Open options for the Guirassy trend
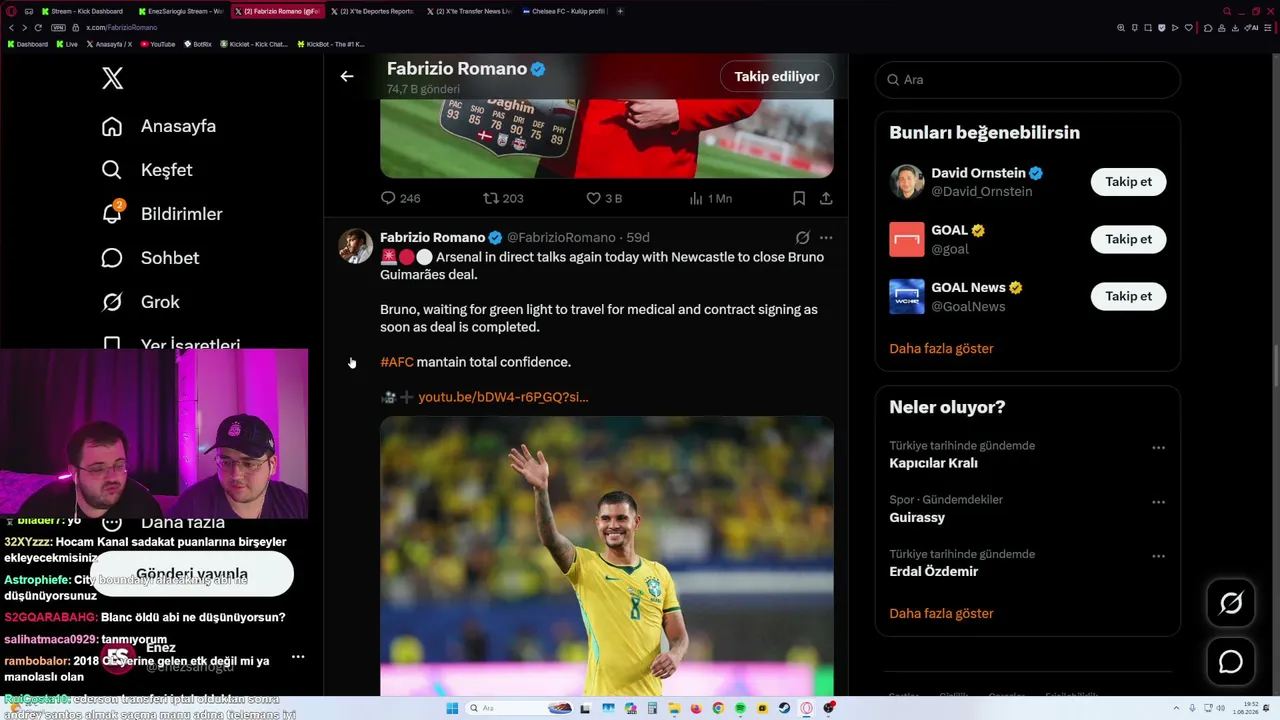 point(1158,502)
